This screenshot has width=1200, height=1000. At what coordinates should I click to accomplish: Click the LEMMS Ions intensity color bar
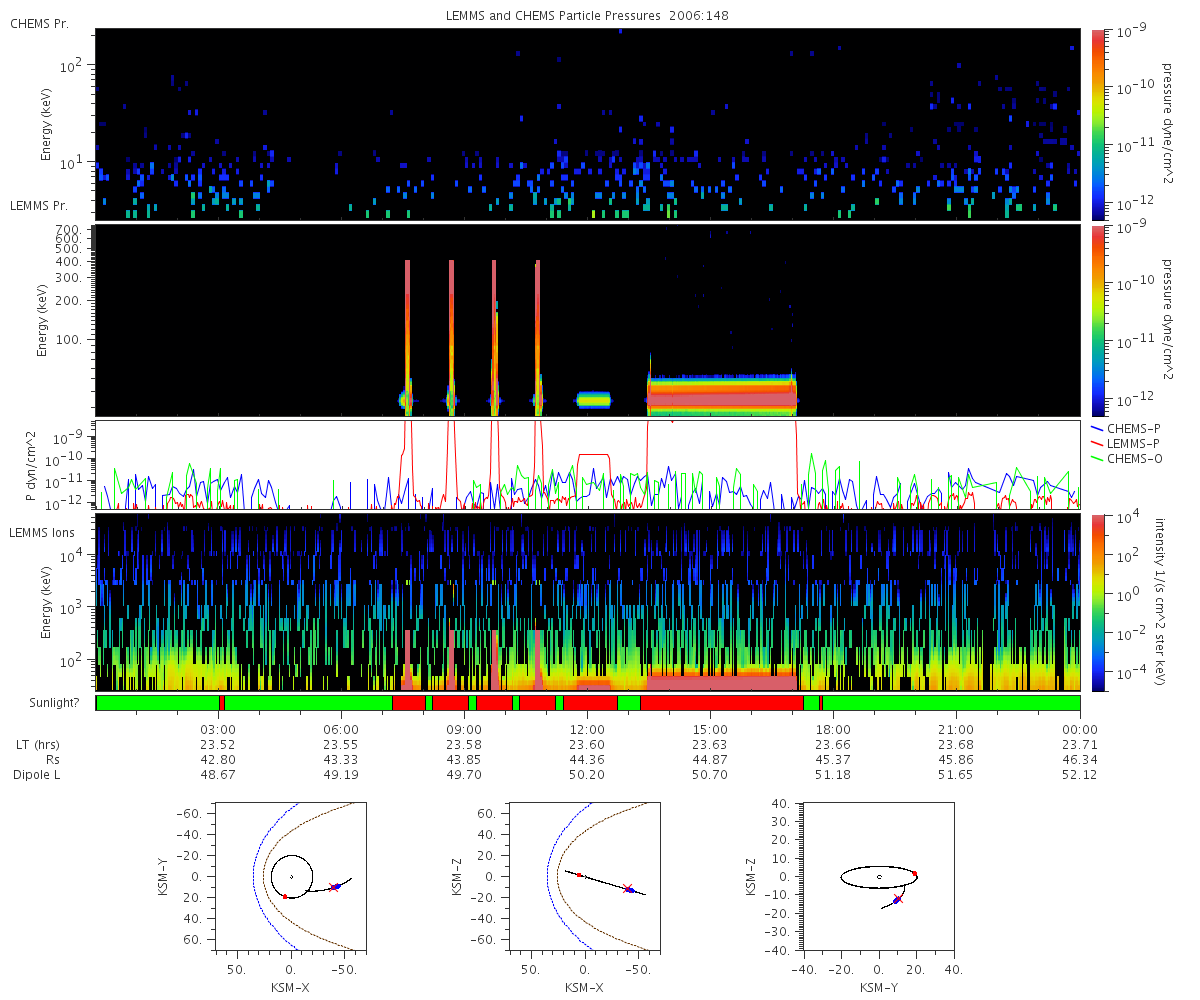tap(1100, 602)
